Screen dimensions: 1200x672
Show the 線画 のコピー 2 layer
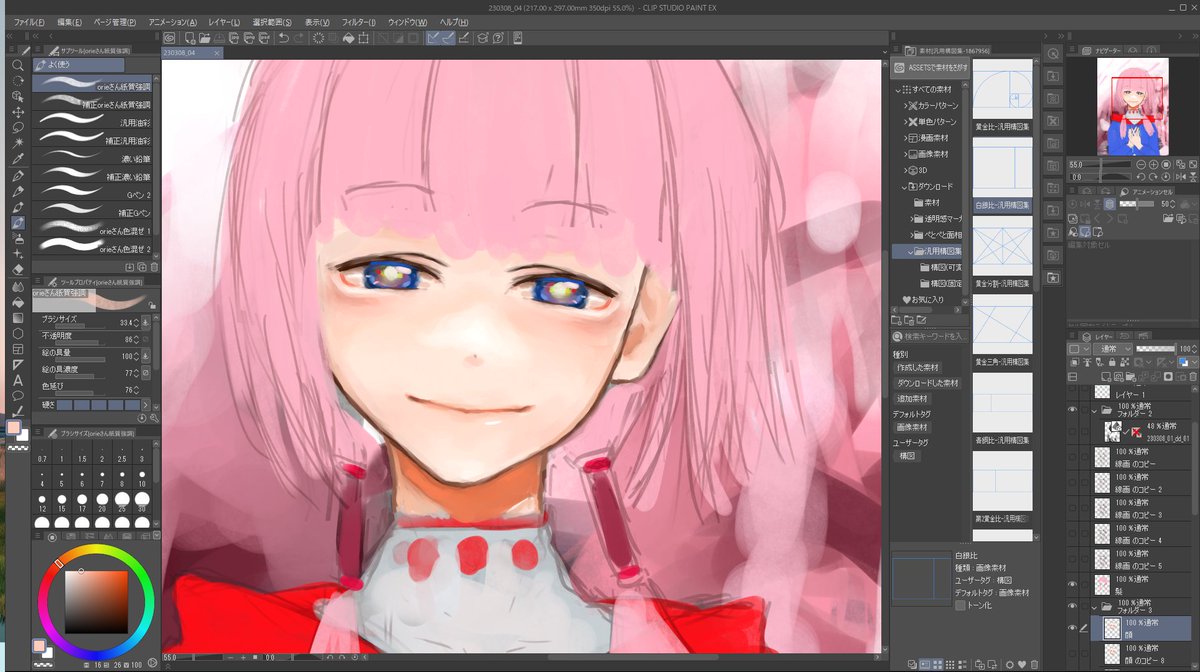coord(1073,484)
